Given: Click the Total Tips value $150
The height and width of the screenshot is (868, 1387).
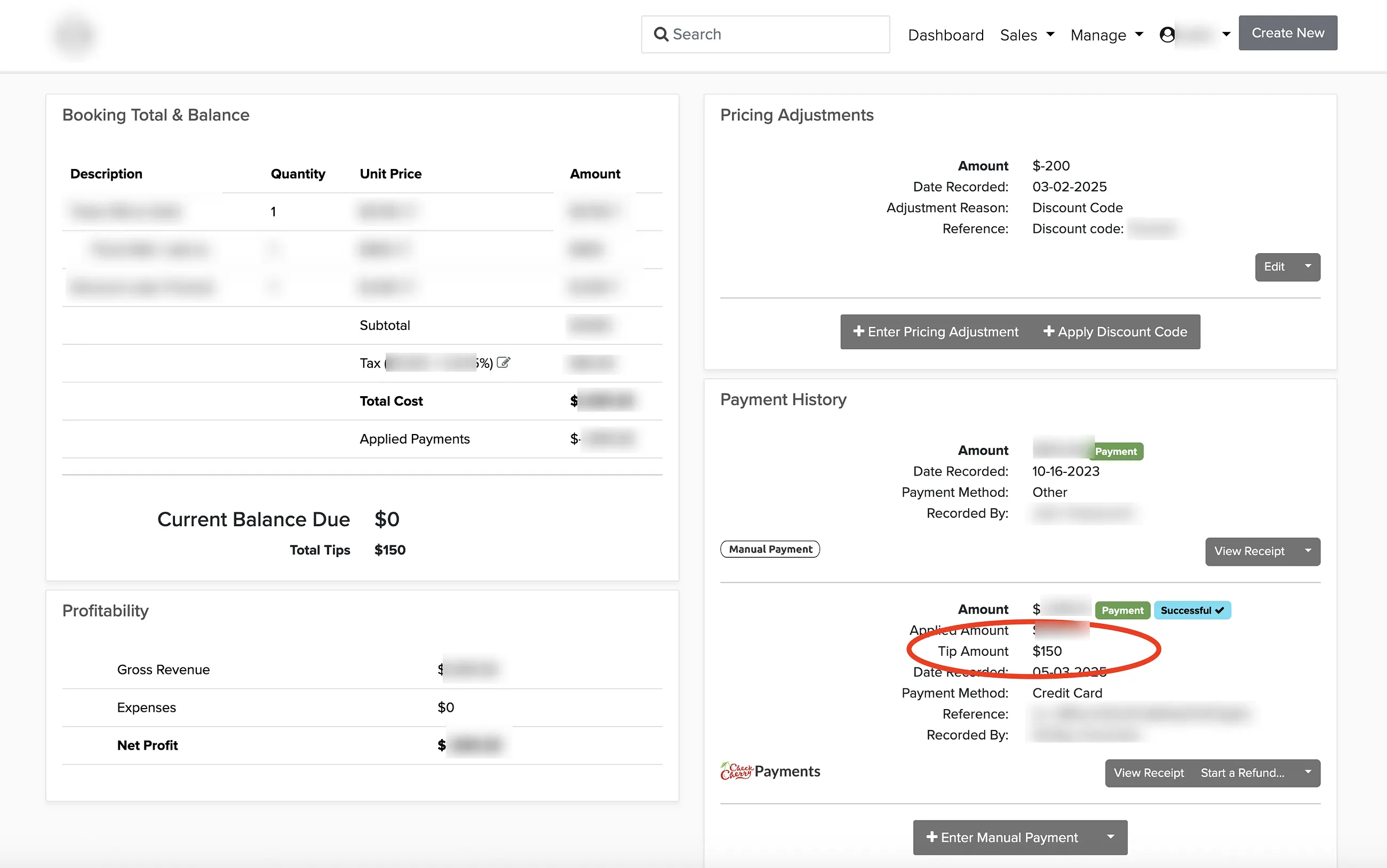Looking at the screenshot, I should 389,550.
